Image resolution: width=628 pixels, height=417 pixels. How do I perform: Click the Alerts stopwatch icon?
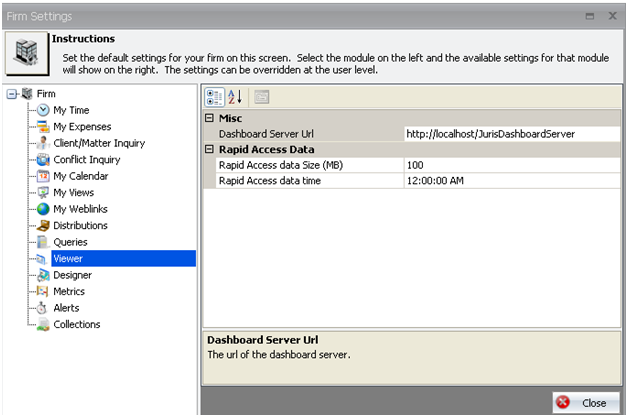[43, 308]
